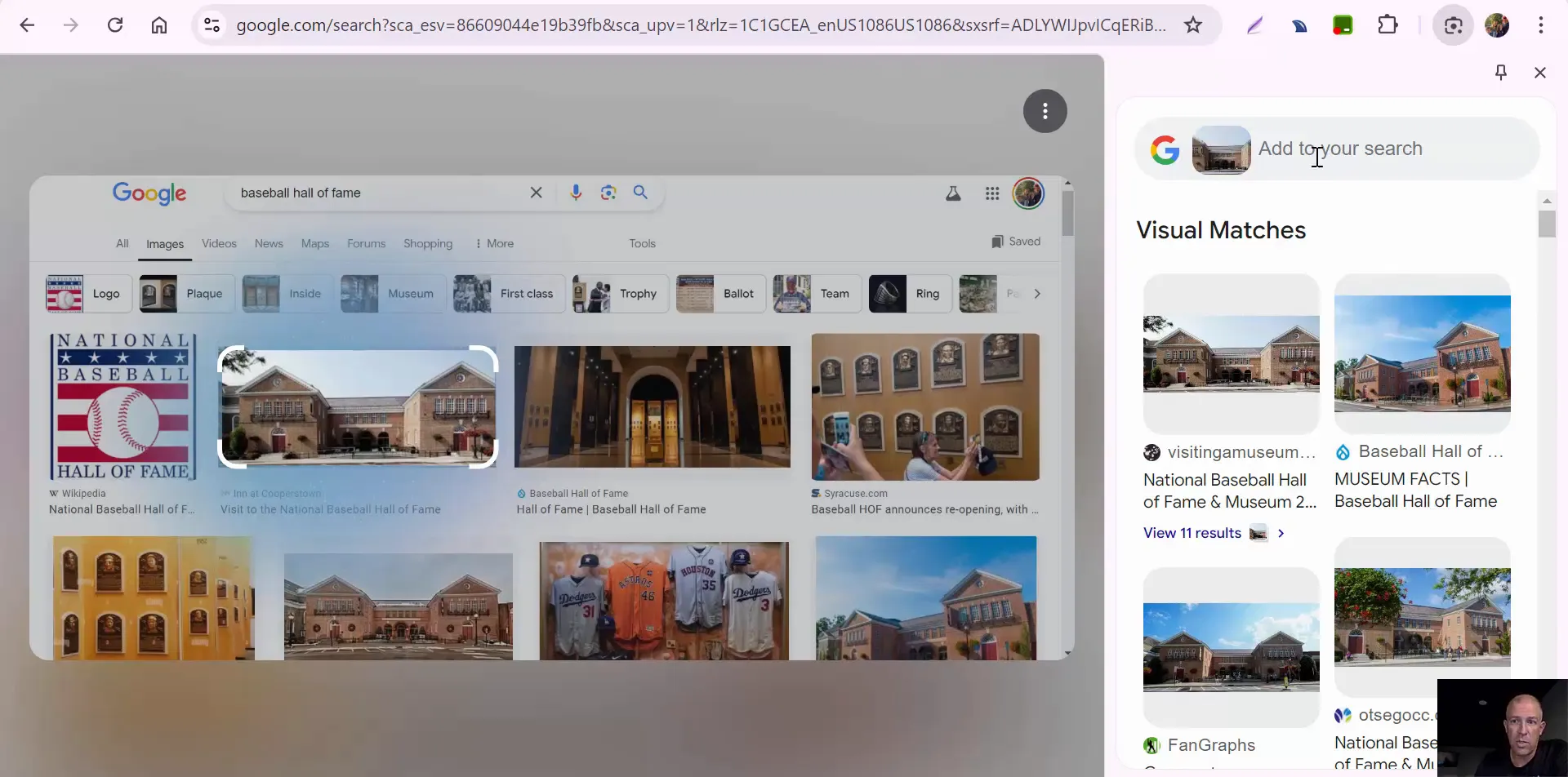Switch to the All results tab
The image size is (1568, 777).
[x=122, y=243]
